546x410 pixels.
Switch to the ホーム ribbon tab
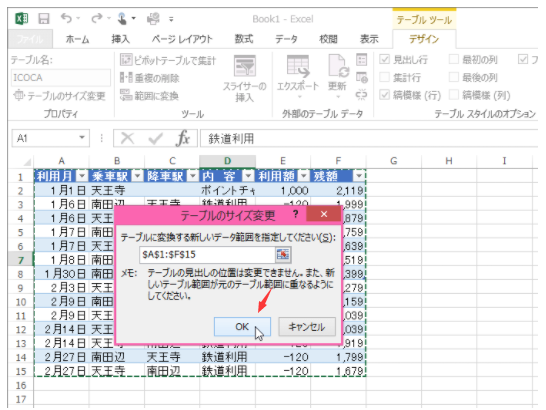pos(77,39)
